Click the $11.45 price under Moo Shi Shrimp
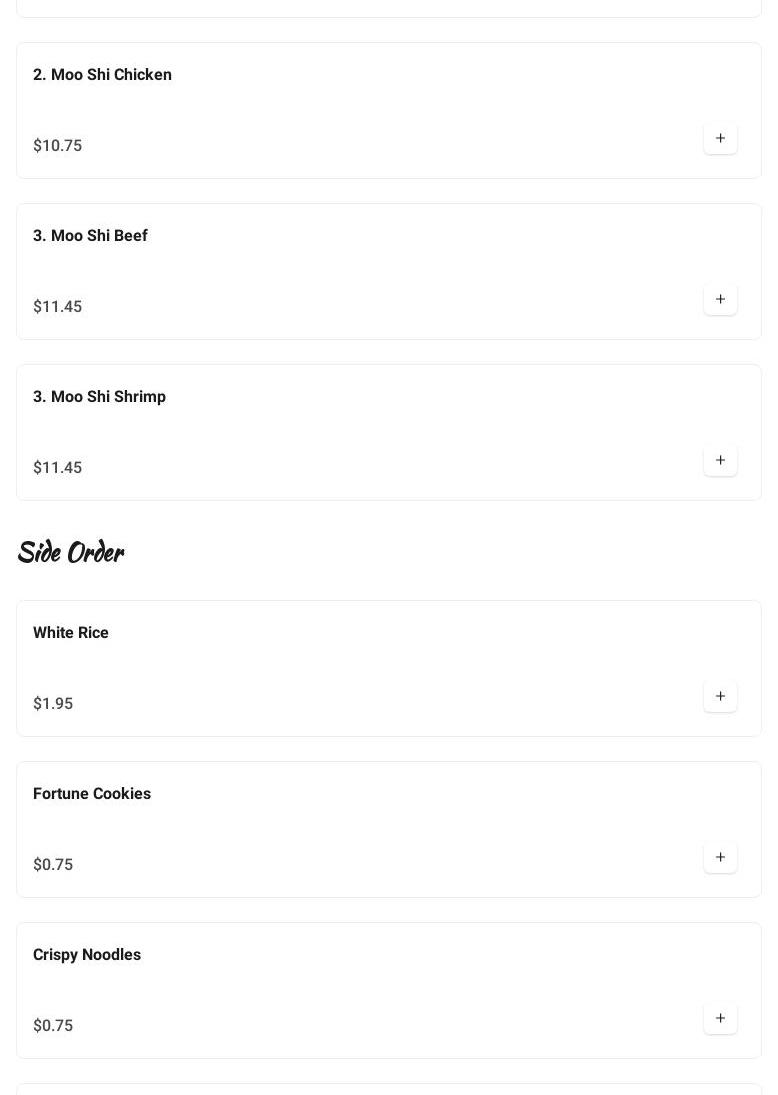Image resolution: width=778 pixels, height=1095 pixels. click(x=57, y=468)
